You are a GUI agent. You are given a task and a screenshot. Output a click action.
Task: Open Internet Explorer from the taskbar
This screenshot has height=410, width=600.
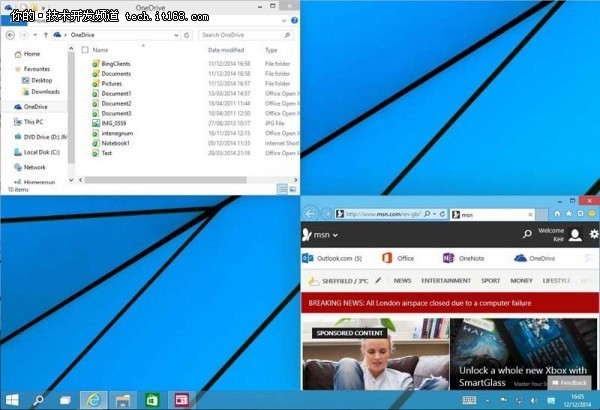[93, 399]
